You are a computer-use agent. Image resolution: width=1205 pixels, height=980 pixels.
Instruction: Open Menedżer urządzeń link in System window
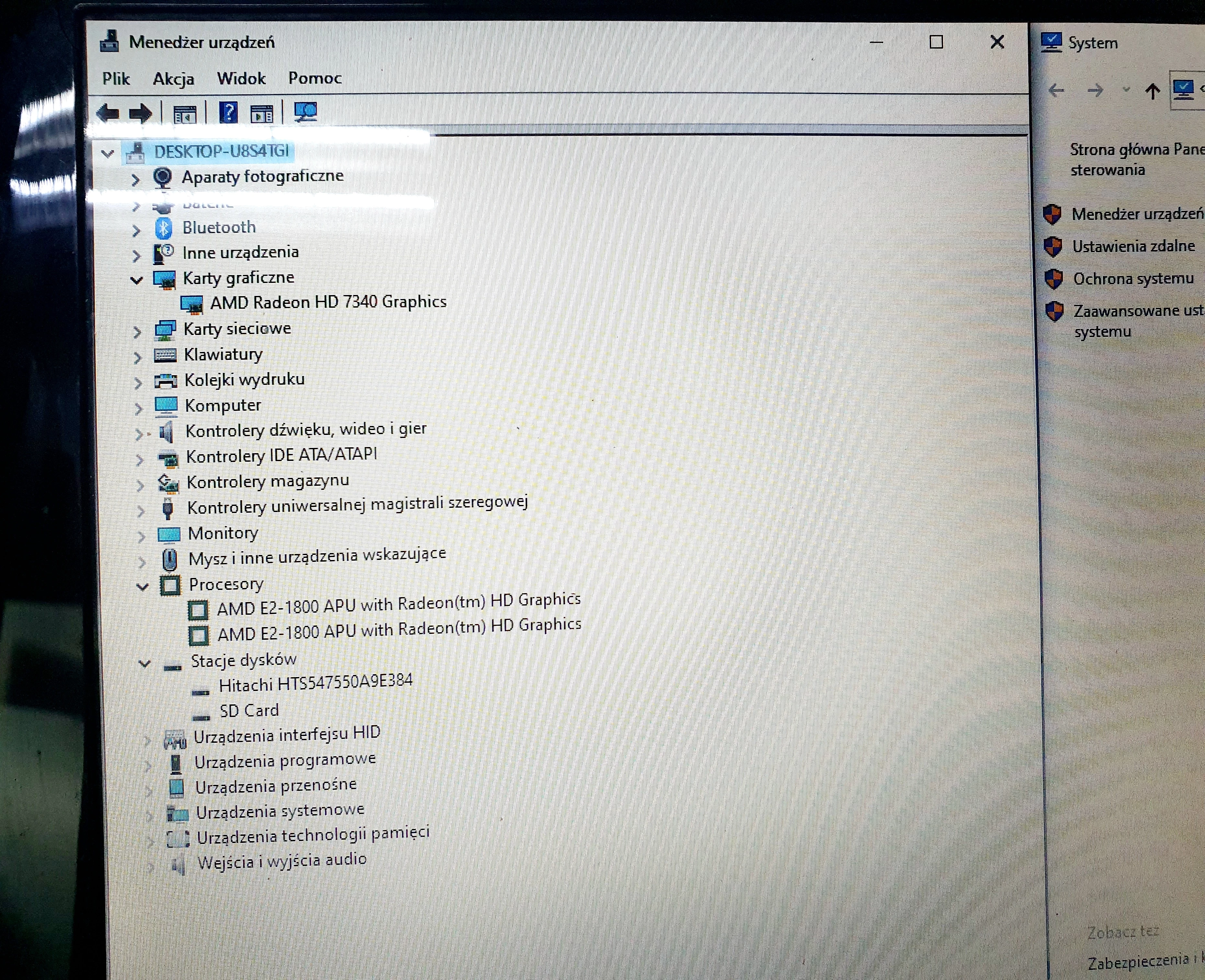(x=1137, y=214)
